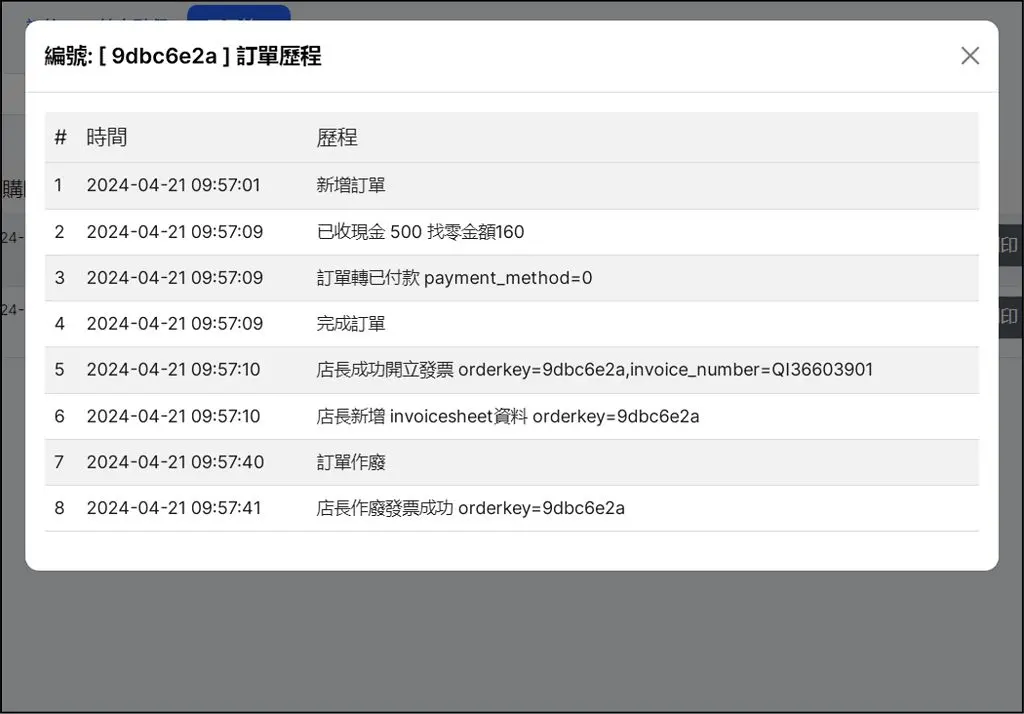Viewport: 1024px width, 714px height.
Task: Click the 已收現金 500 找零金額160 entry
Action: [420, 232]
